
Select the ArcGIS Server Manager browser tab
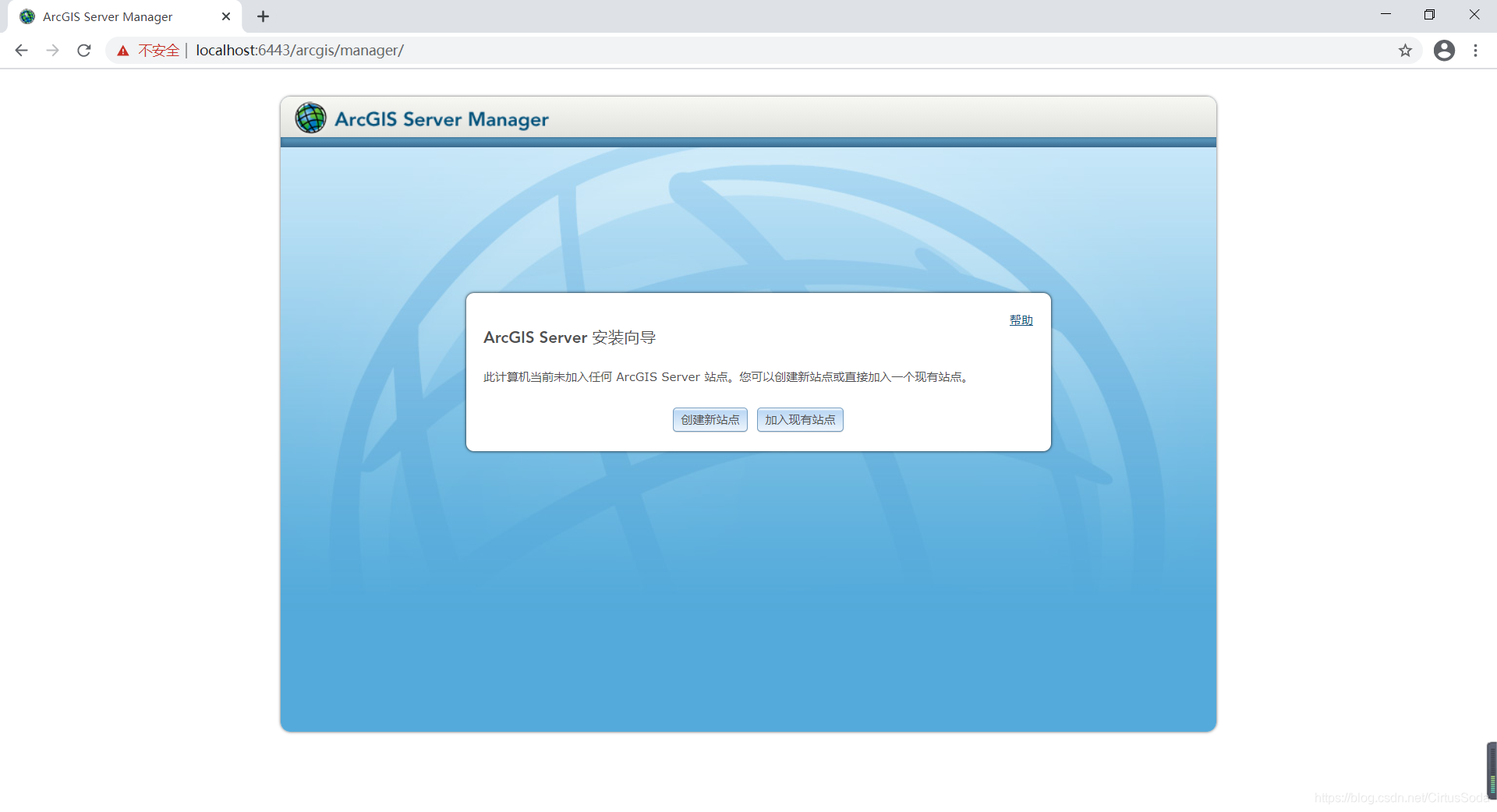coord(125,16)
